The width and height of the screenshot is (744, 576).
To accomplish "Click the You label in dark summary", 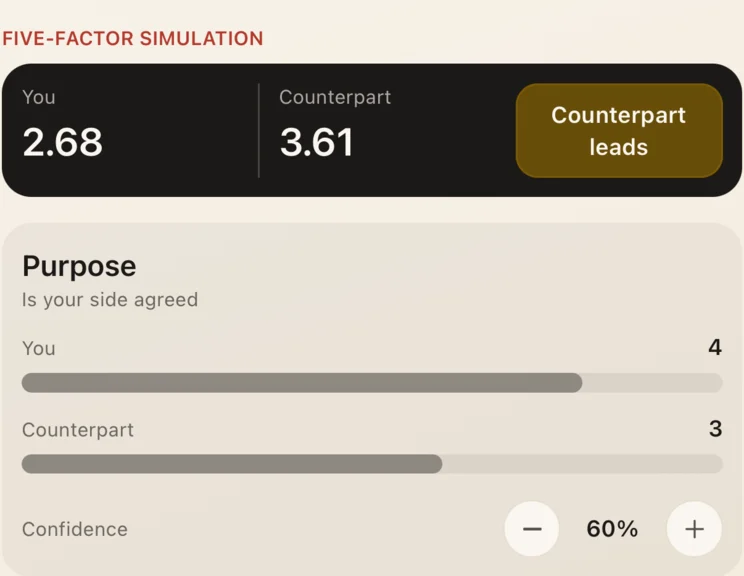I will click(39, 97).
